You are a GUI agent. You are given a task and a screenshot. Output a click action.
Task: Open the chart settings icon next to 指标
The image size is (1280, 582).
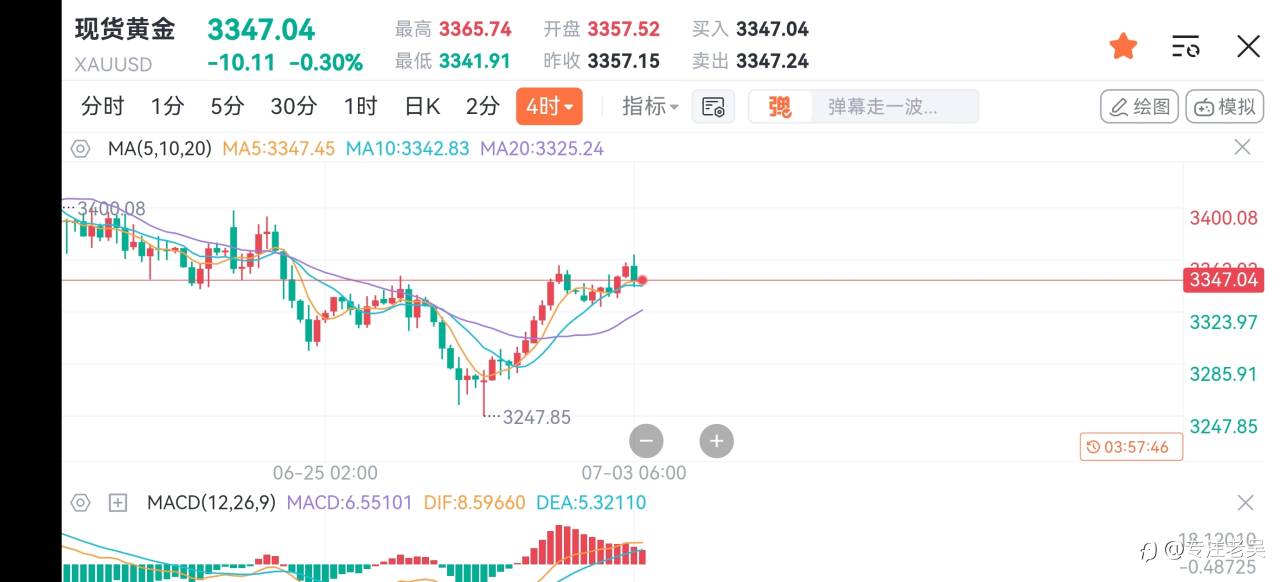coord(713,107)
